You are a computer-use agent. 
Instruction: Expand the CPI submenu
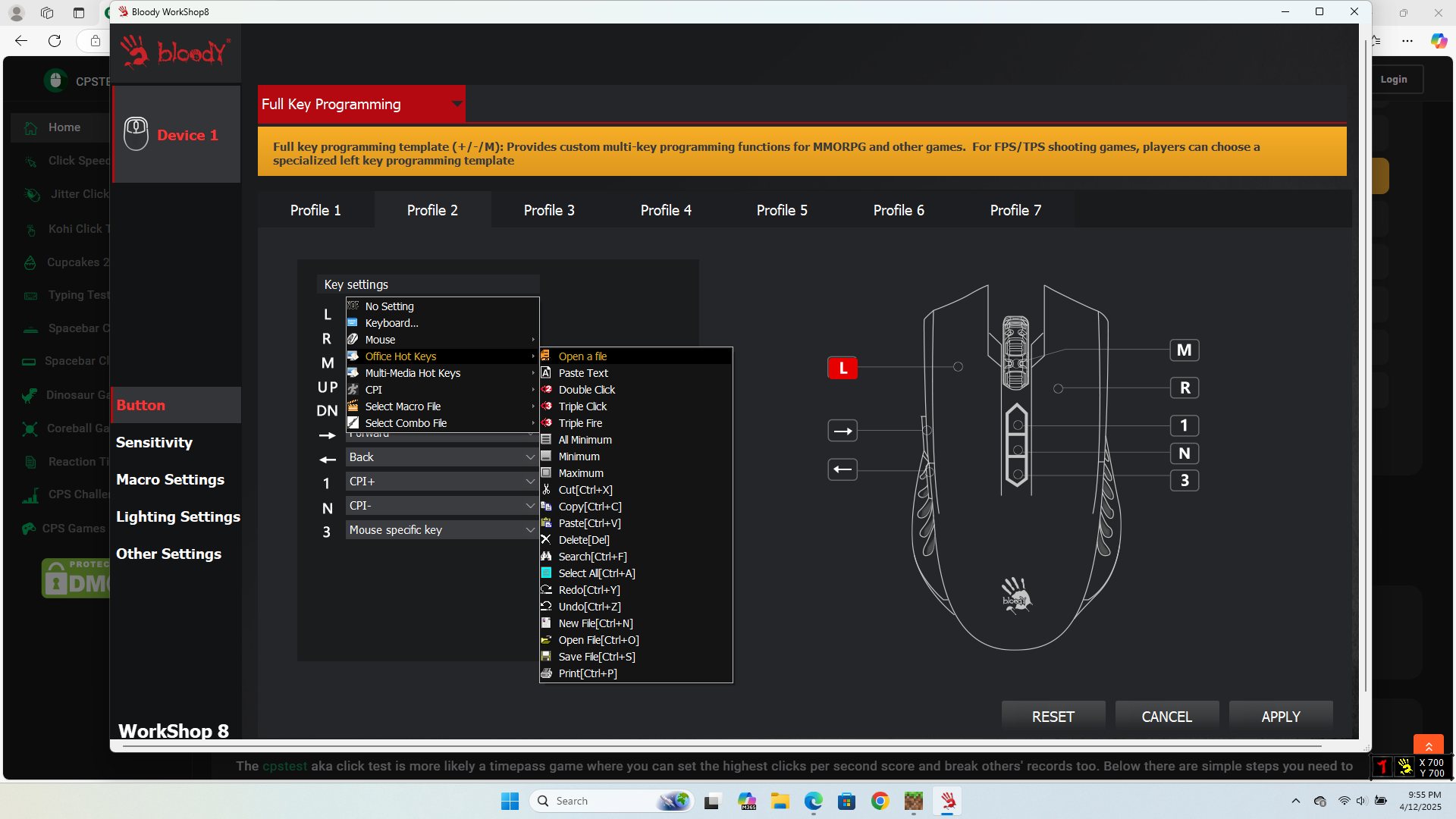(443, 390)
